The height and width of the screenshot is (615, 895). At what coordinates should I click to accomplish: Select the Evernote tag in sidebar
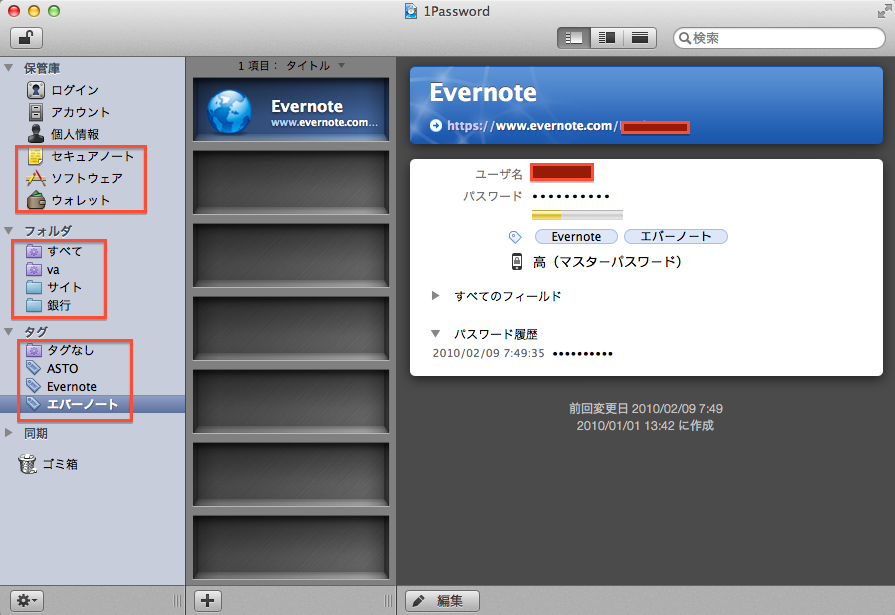coord(61,387)
